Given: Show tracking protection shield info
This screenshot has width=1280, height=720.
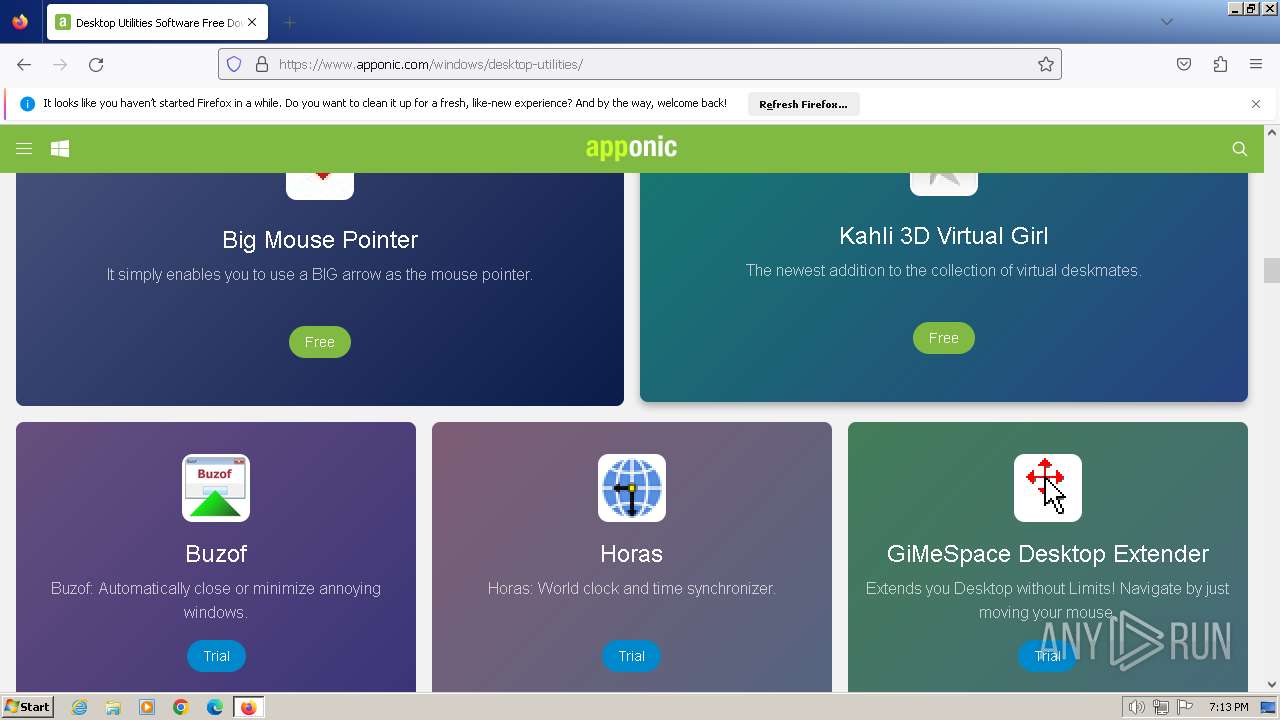Looking at the screenshot, I should pyautogui.click(x=234, y=64).
